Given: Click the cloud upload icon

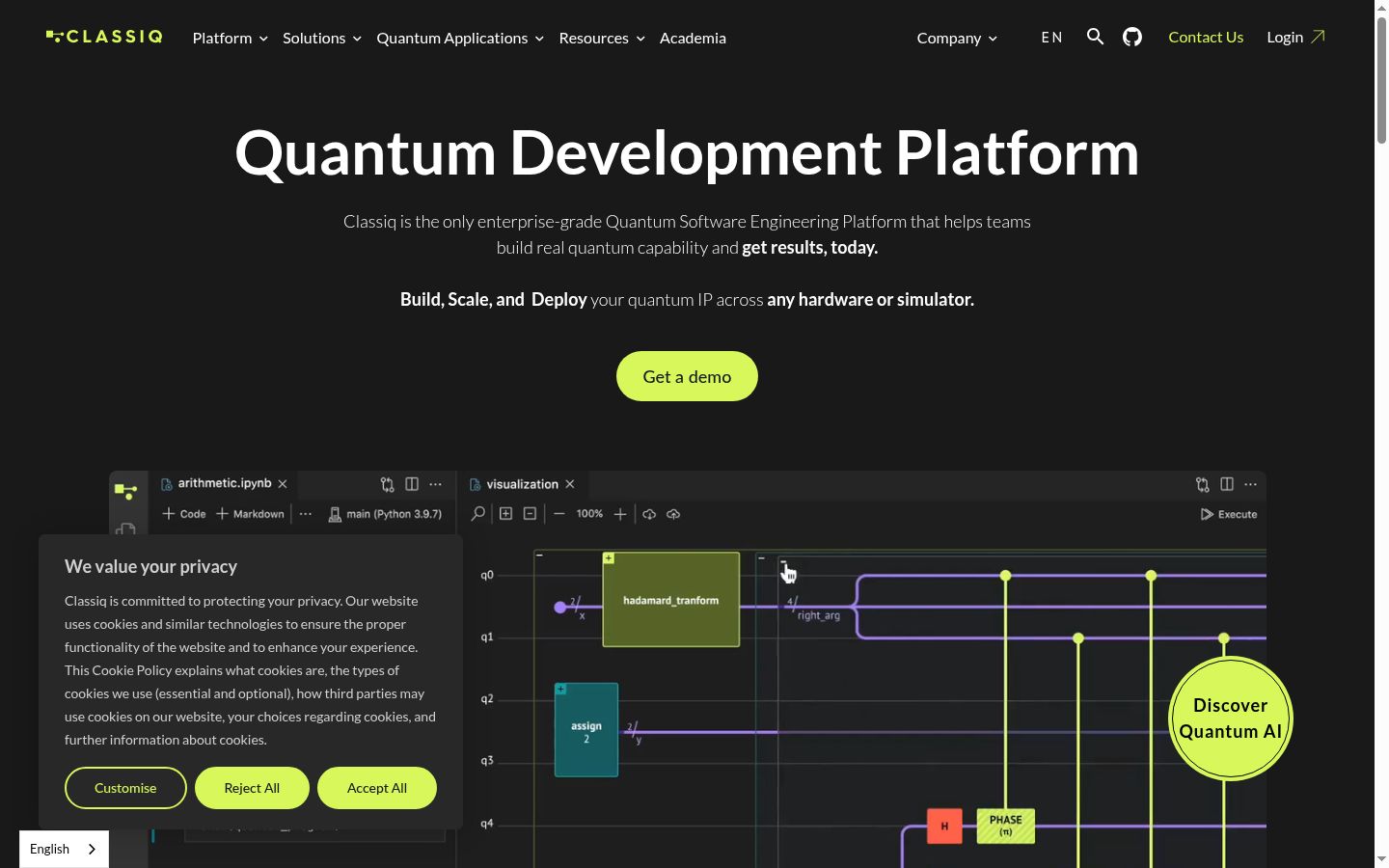Looking at the screenshot, I should [x=673, y=514].
